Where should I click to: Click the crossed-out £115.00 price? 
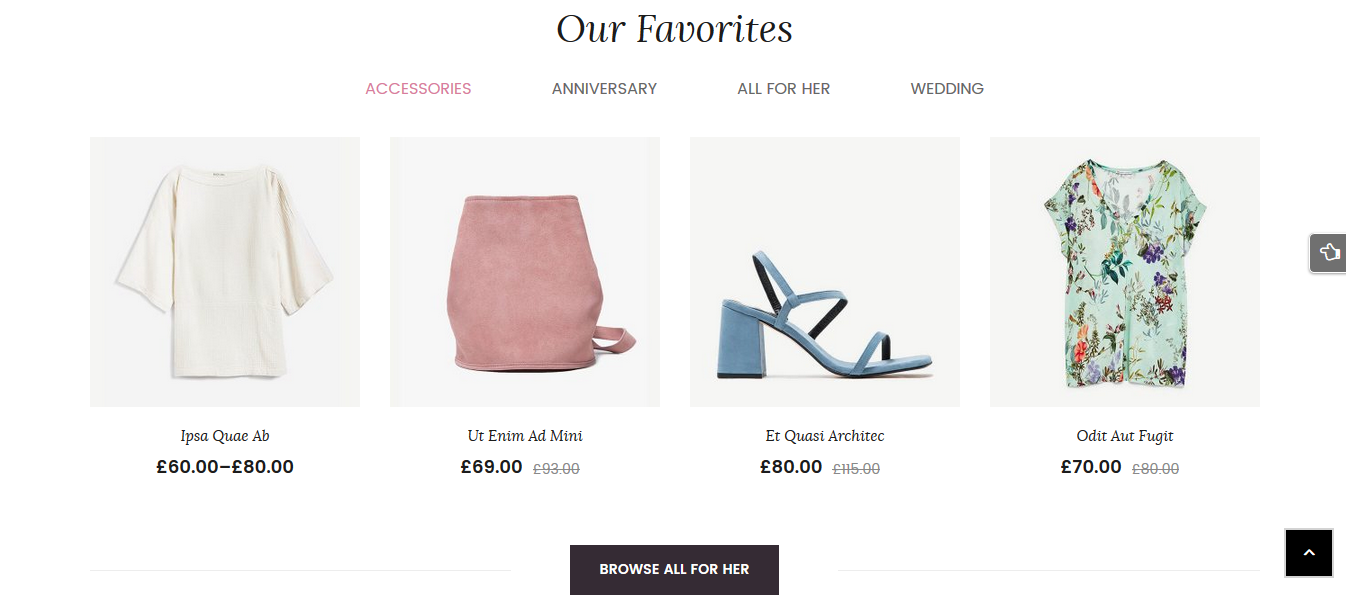coord(856,469)
